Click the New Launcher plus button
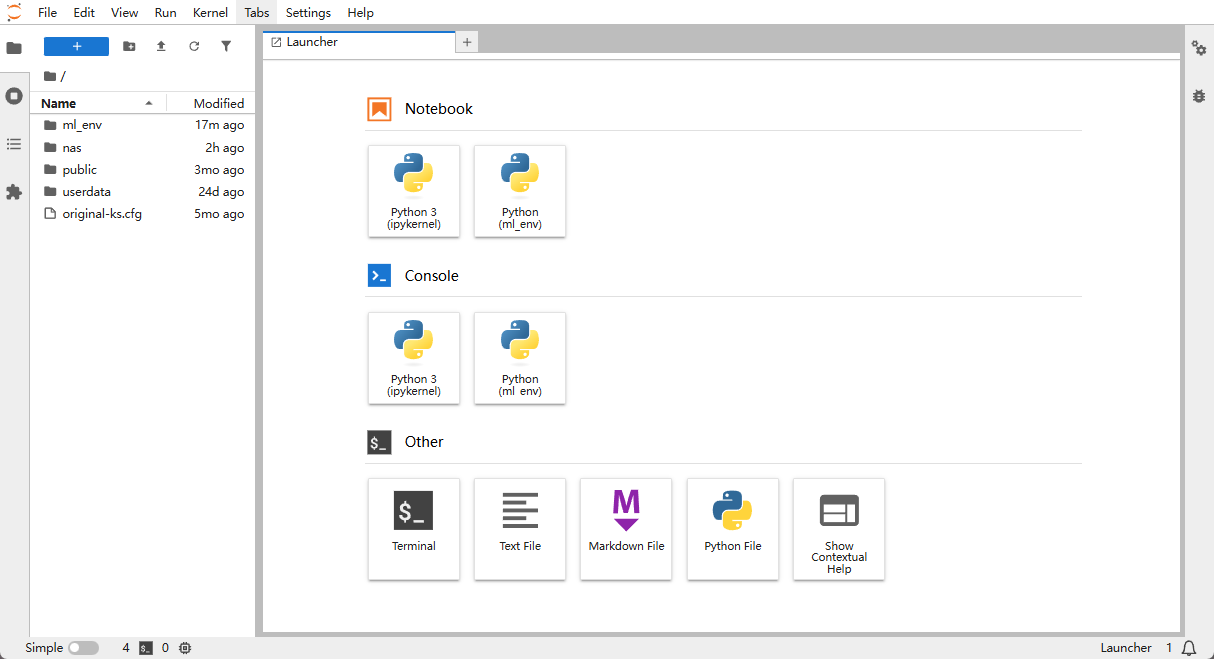Image resolution: width=1214 pixels, height=659 pixels. [77, 46]
